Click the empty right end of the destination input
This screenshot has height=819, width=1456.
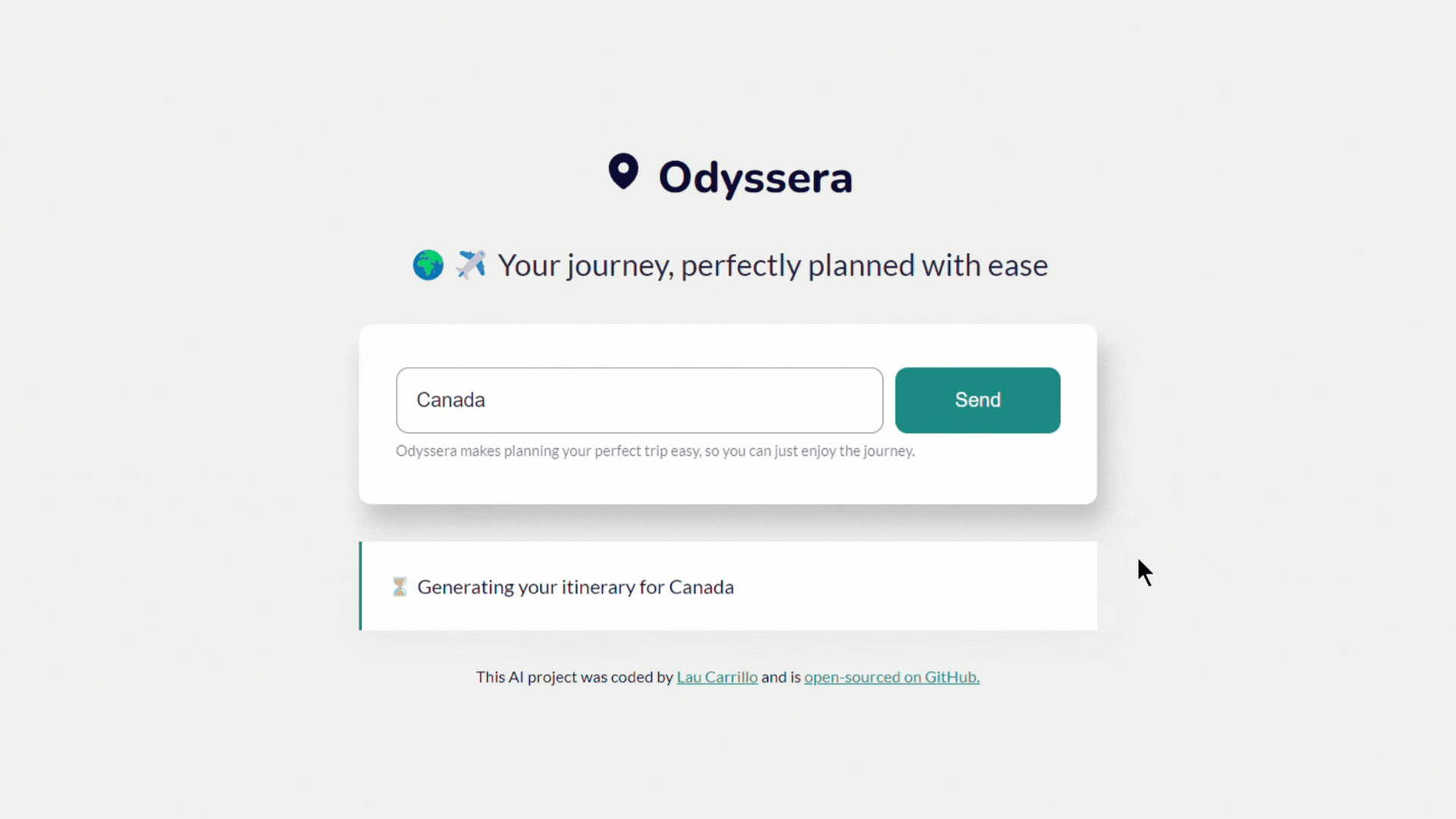[796, 400]
